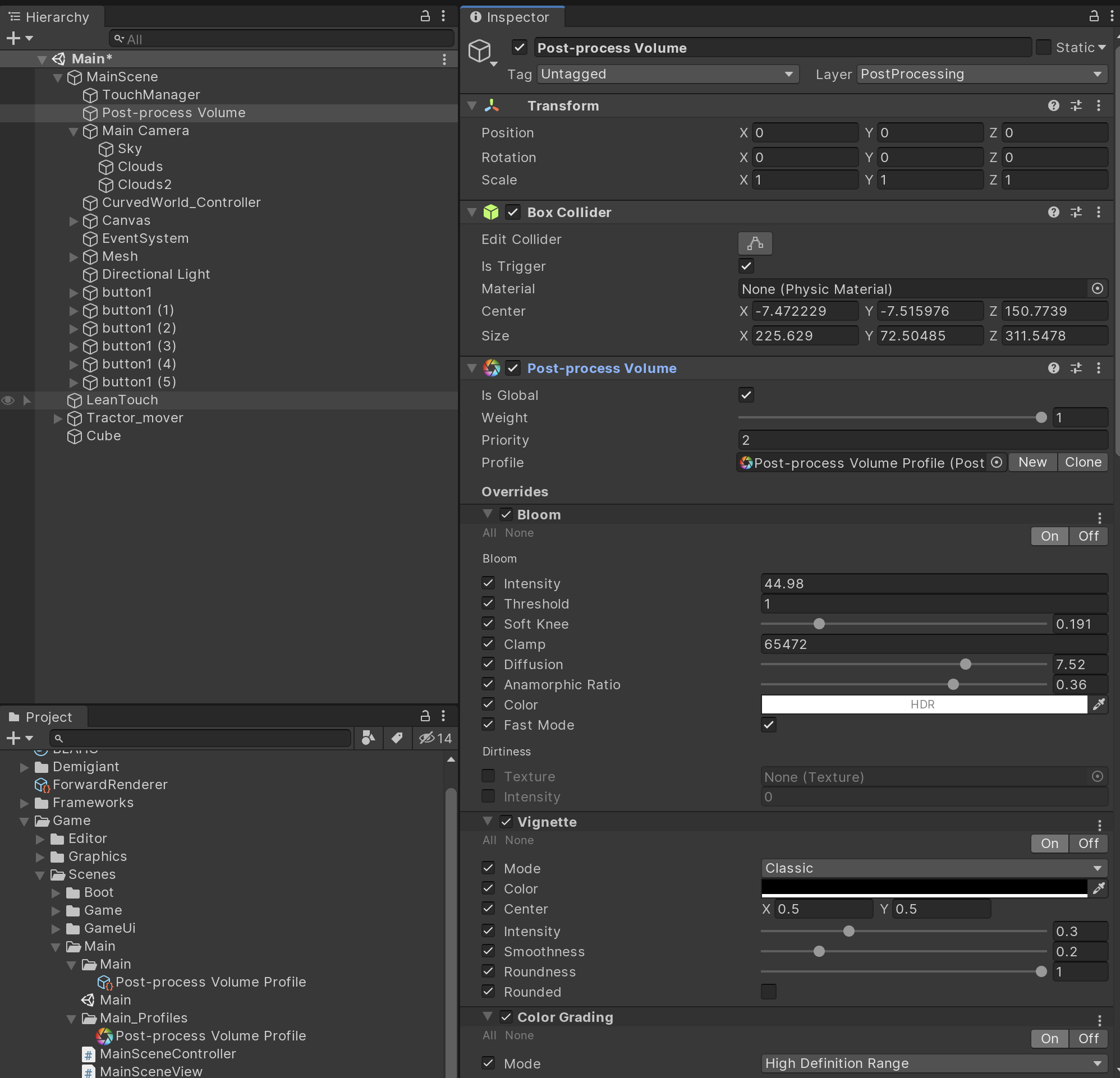Click the Edit Collider icon

[755, 243]
